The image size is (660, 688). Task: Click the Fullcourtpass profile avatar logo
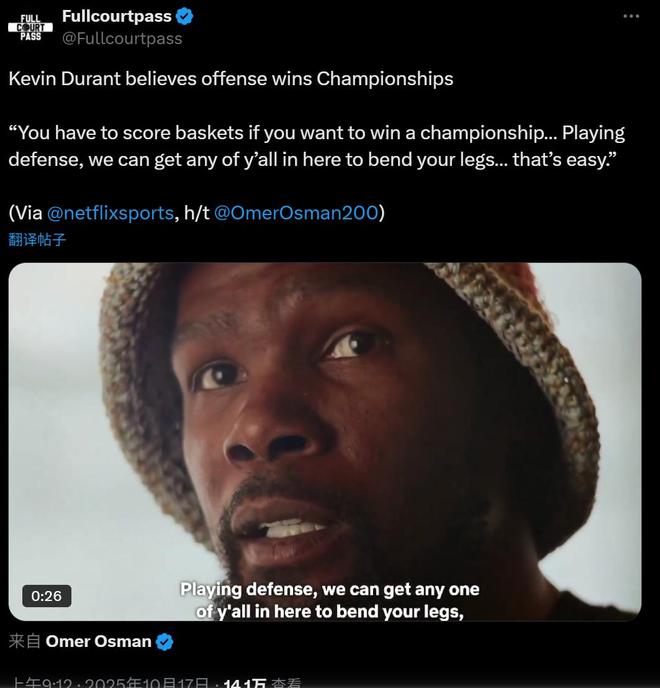tap(30, 26)
